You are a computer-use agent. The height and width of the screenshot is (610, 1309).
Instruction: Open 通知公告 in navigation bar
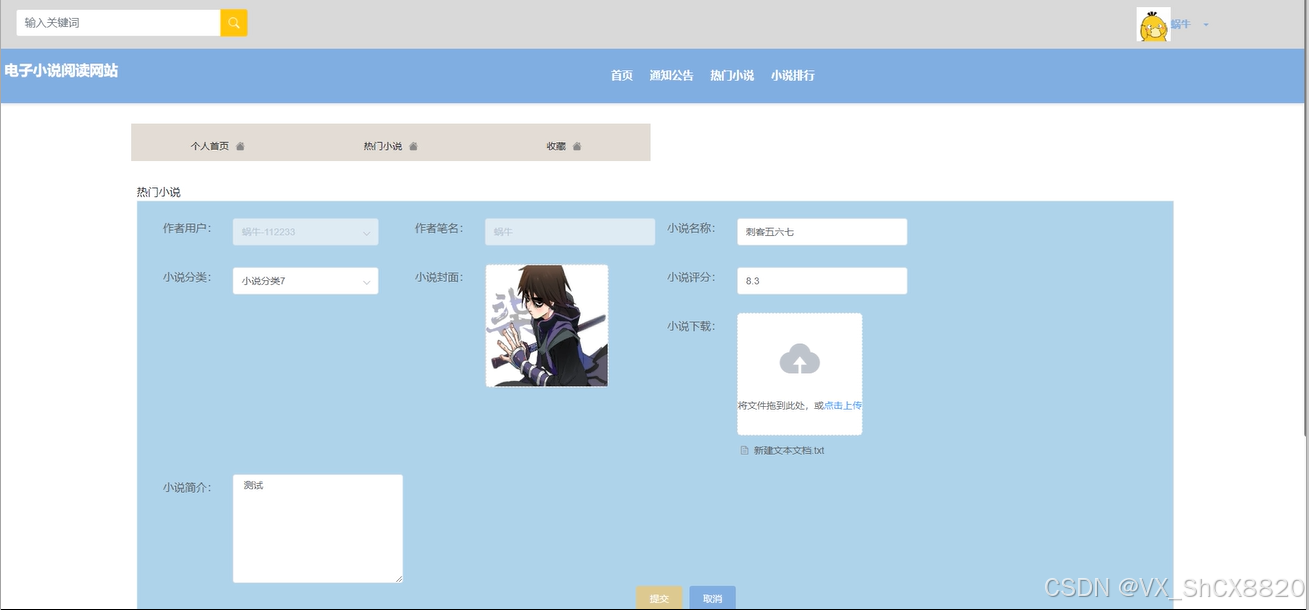[671, 76]
